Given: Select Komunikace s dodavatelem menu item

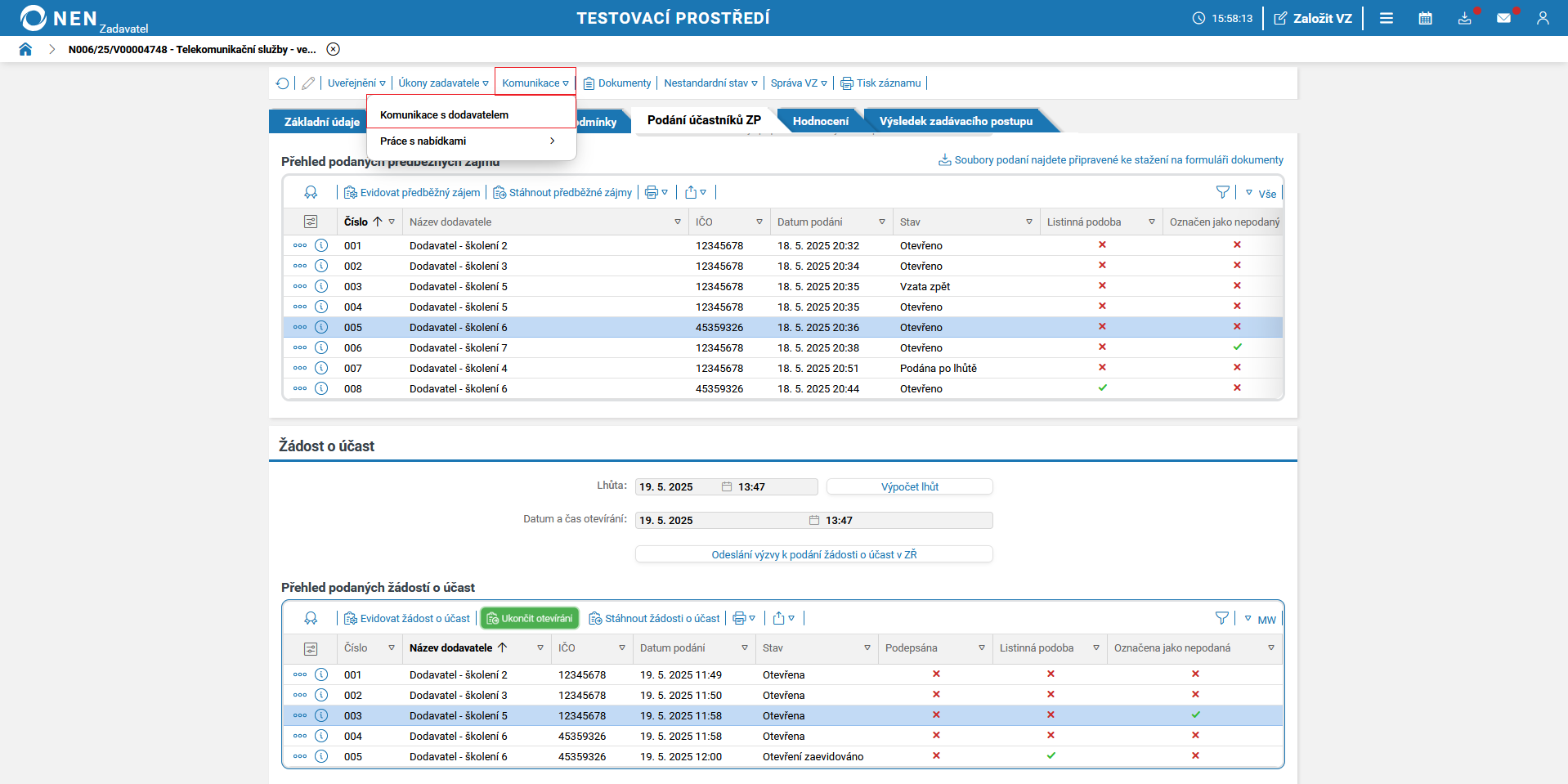Looking at the screenshot, I should (444, 115).
